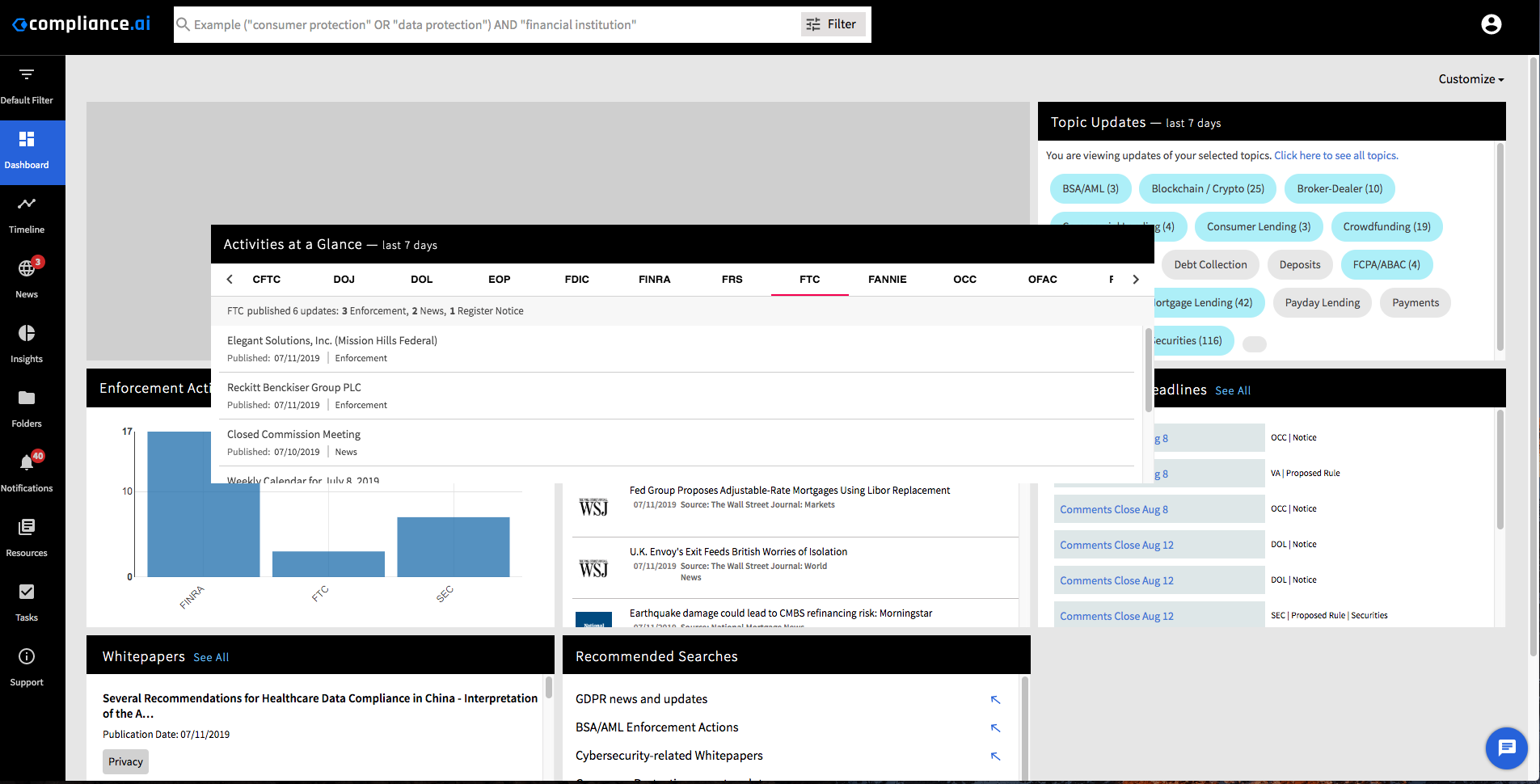1540x784 pixels.
Task: Open arrow for Cybersecurity-related Whitepapers
Action: (x=995, y=757)
